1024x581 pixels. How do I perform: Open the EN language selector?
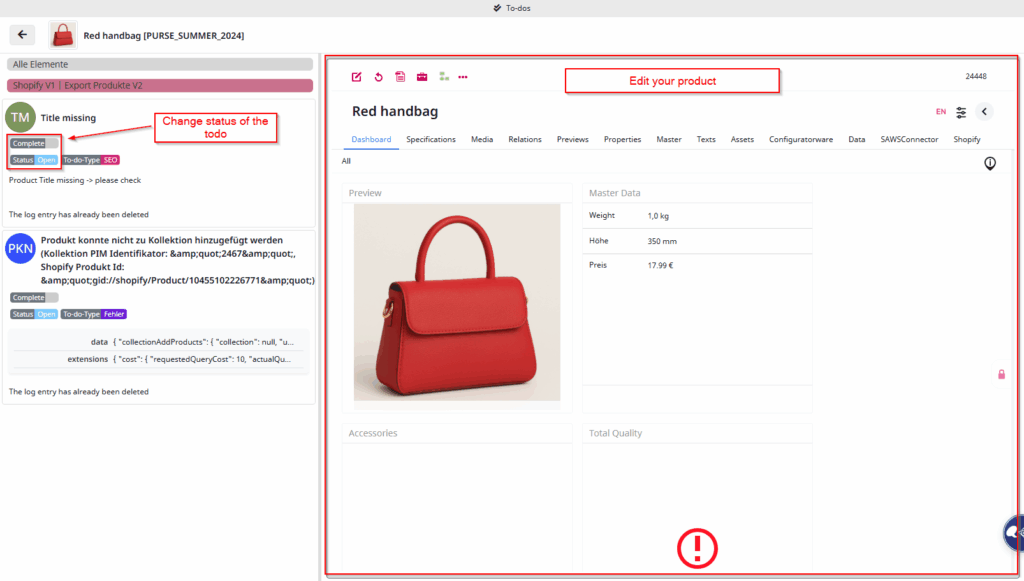(x=941, y=112)
